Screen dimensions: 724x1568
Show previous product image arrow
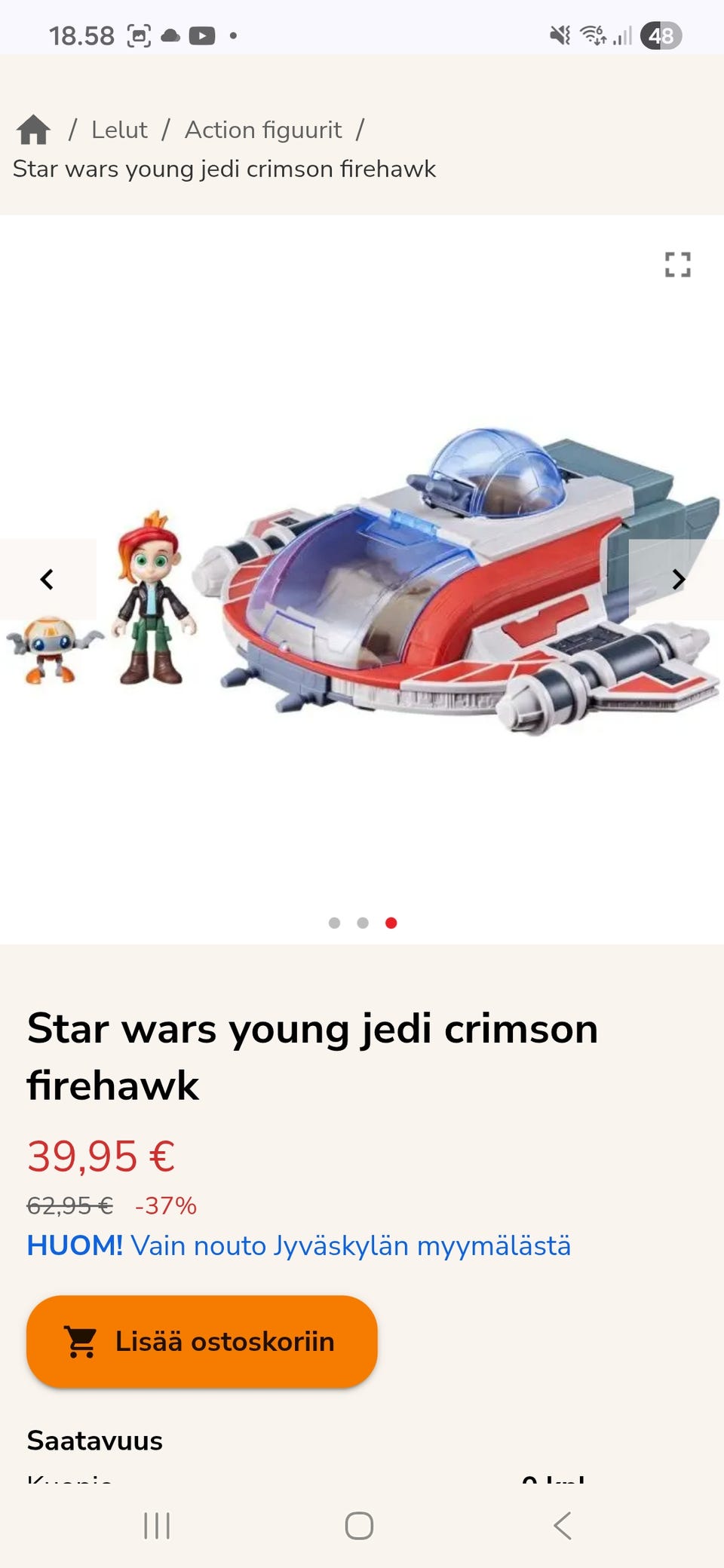48,579
